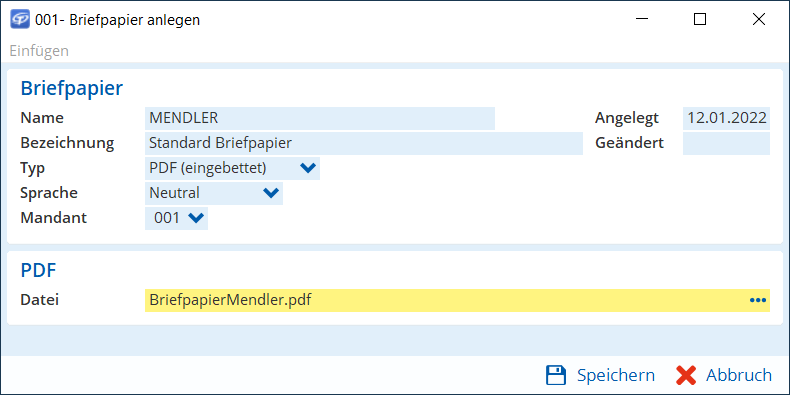
Task: Click the Speichern button label
Action: coord(616,375)
